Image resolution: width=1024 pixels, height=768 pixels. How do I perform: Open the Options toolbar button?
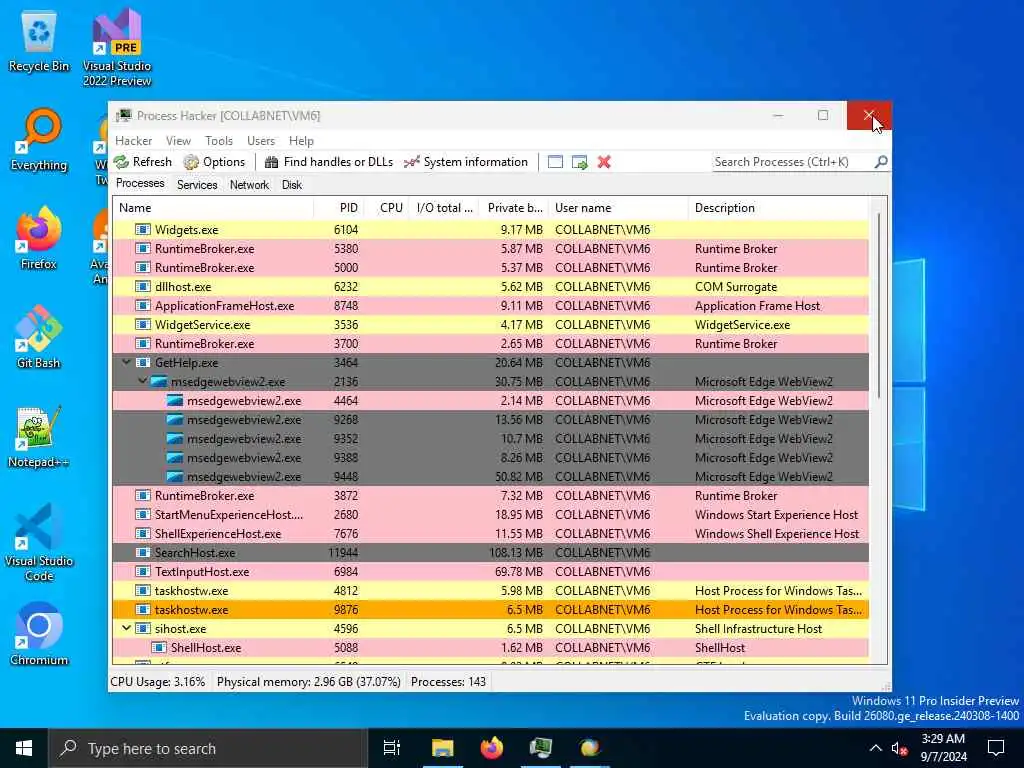coord(214,162)
